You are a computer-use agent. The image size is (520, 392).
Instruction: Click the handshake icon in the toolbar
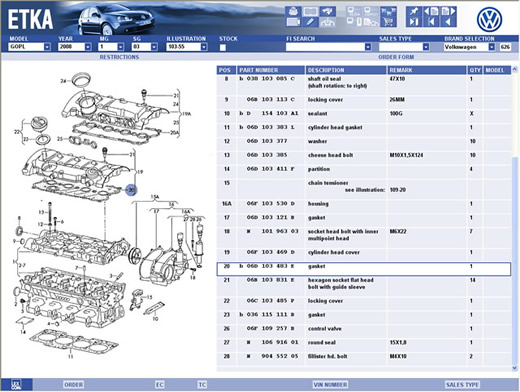coord(328,12)
